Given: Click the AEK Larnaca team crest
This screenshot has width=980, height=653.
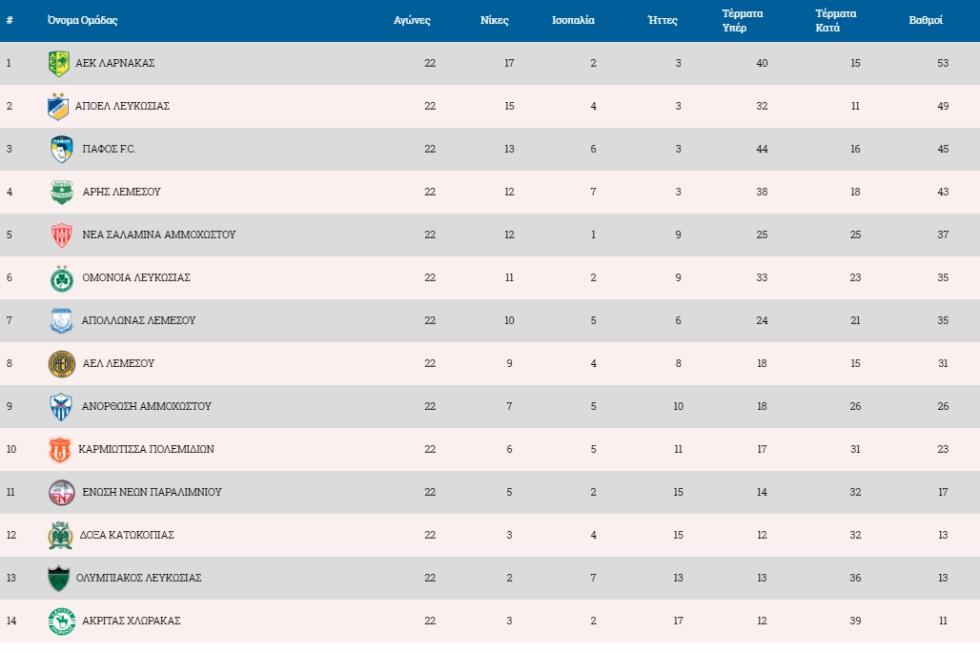Looking at the screenshot, I should [59, 63].
